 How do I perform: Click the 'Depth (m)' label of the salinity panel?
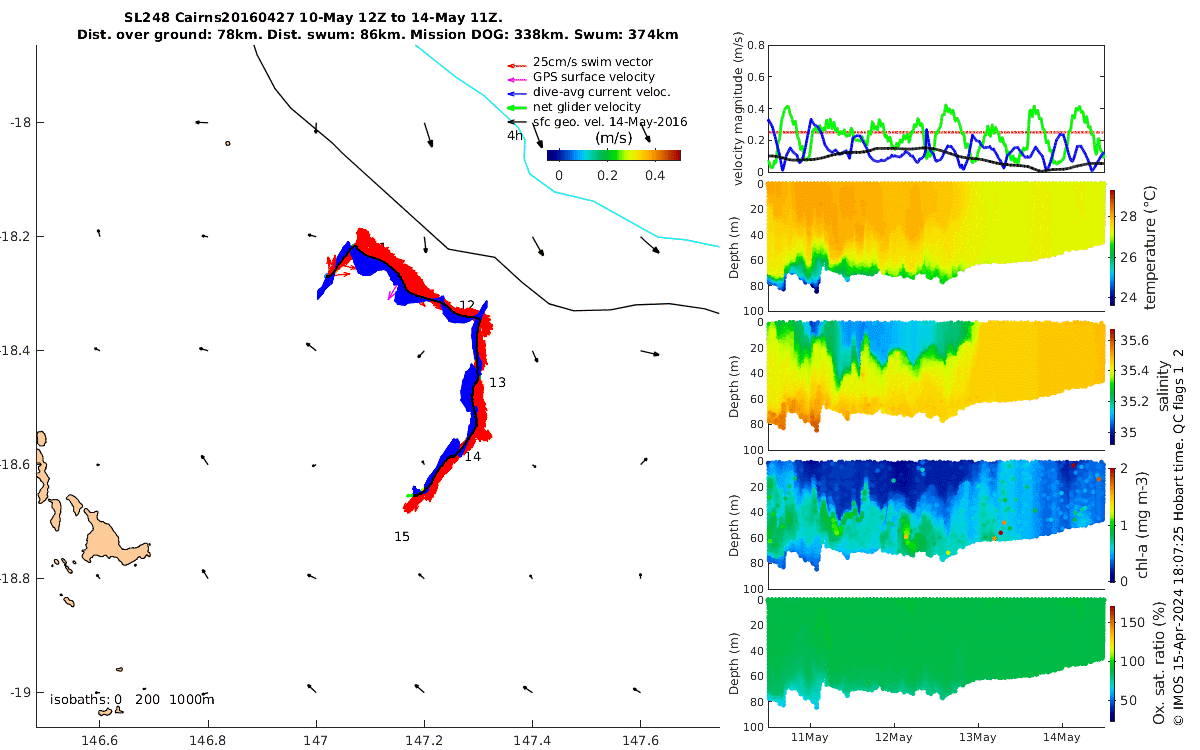click(x=736, y=387)
